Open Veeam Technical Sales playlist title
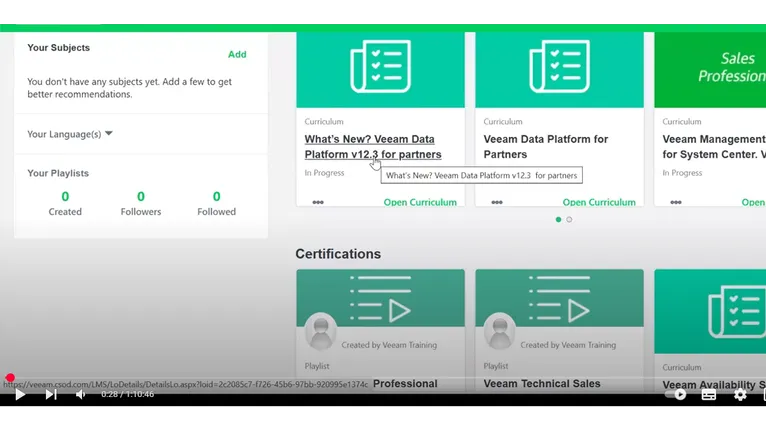The height and width of the screenshot is (431, 766). click(x=542, y=384)
